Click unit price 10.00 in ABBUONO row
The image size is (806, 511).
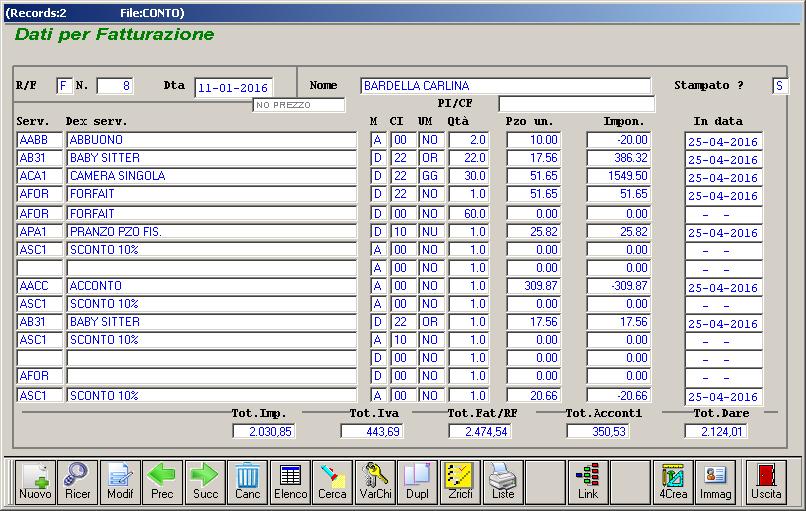[x=534, y=140]
